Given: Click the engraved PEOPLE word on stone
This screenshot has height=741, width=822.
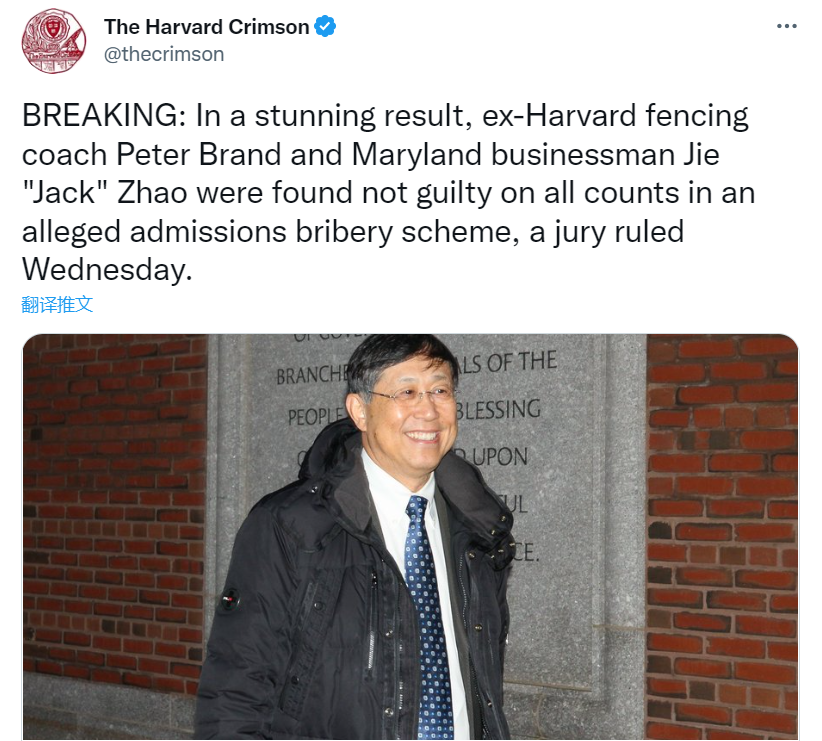Looking at the screenshot, I should [x=316, y=416].
